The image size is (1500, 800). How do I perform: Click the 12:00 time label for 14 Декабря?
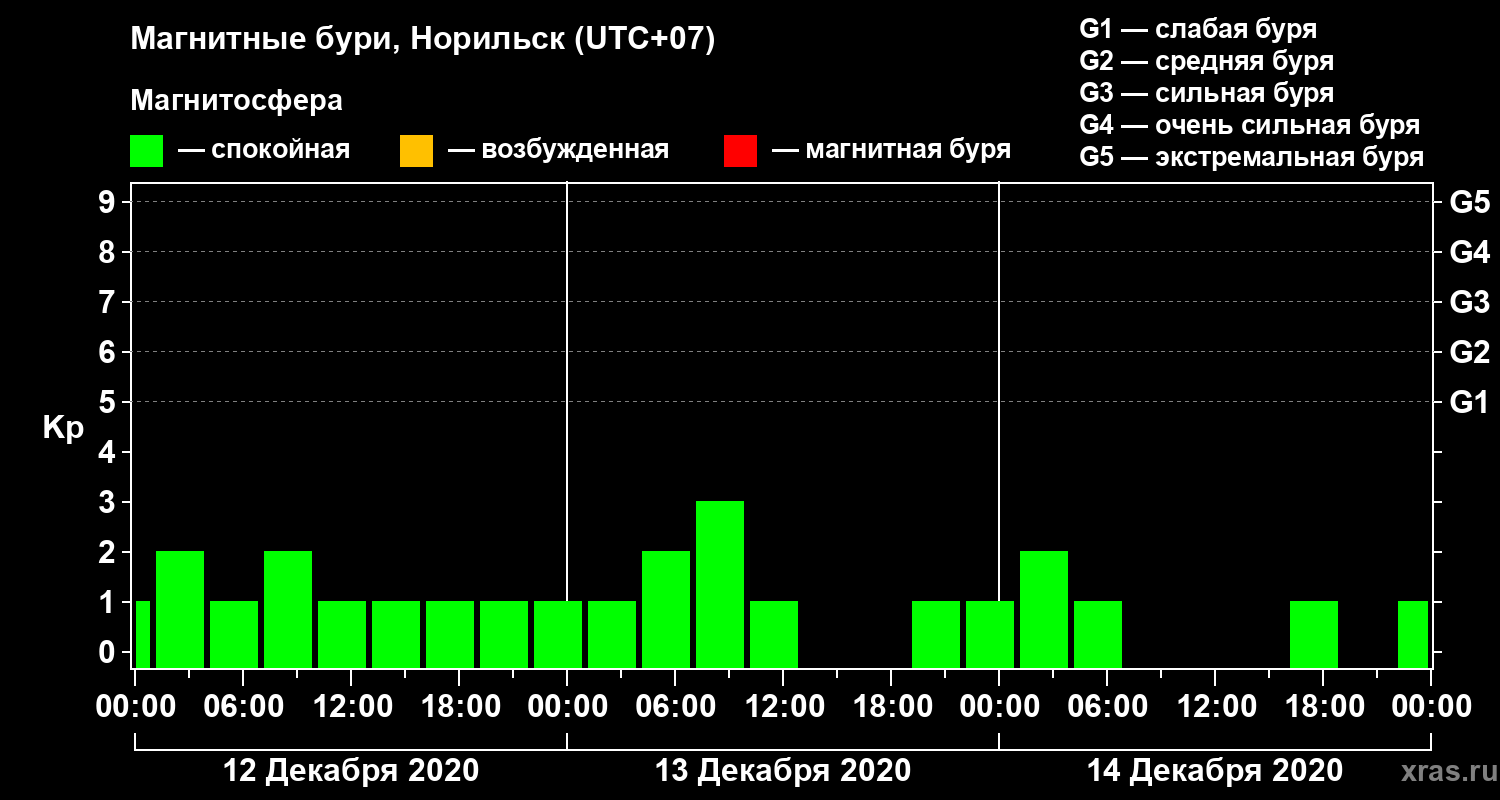[1215, 706]
